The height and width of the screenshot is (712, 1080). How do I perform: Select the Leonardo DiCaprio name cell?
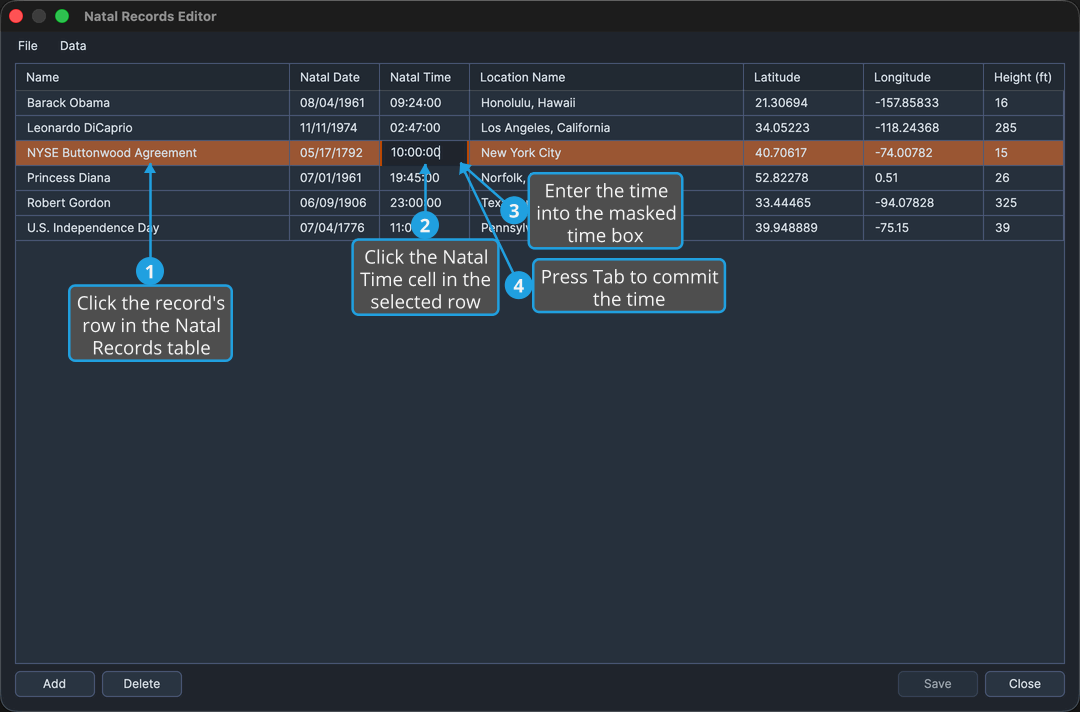pos(152,127)
